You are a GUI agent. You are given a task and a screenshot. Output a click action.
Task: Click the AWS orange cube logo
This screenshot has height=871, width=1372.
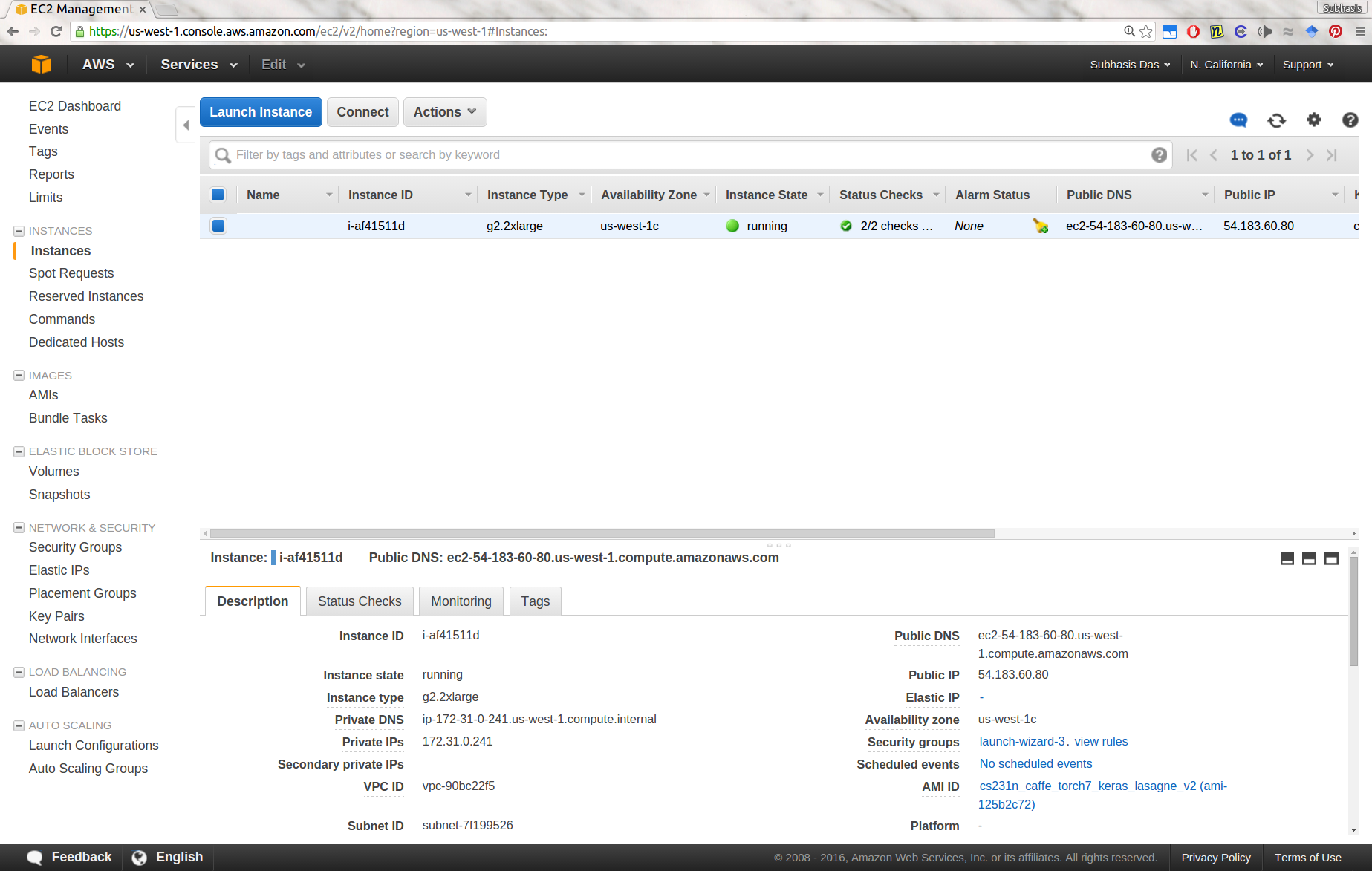coord(42,65)
